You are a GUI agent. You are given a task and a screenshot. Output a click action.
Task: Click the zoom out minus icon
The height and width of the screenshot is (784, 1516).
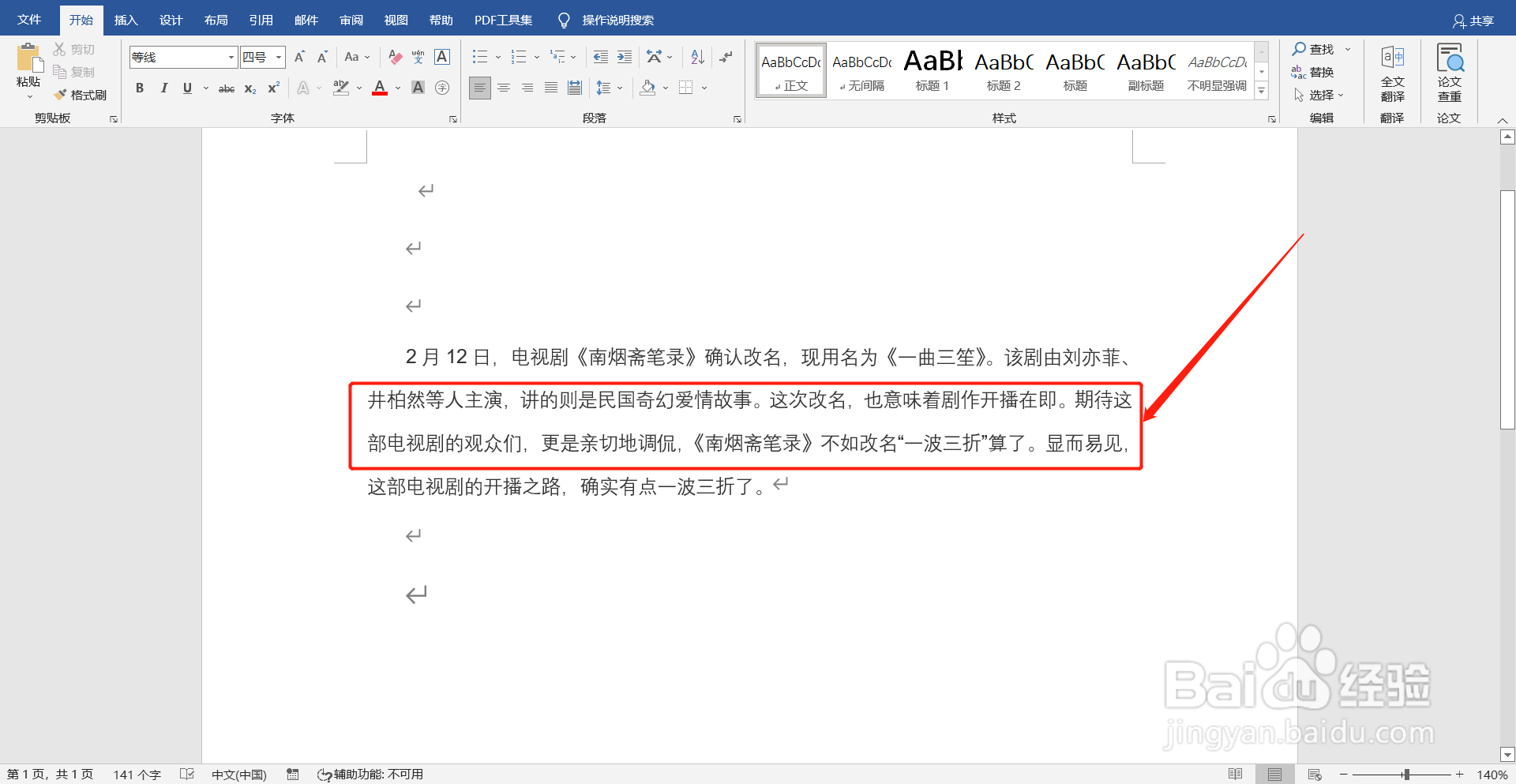click(1343, 775)
